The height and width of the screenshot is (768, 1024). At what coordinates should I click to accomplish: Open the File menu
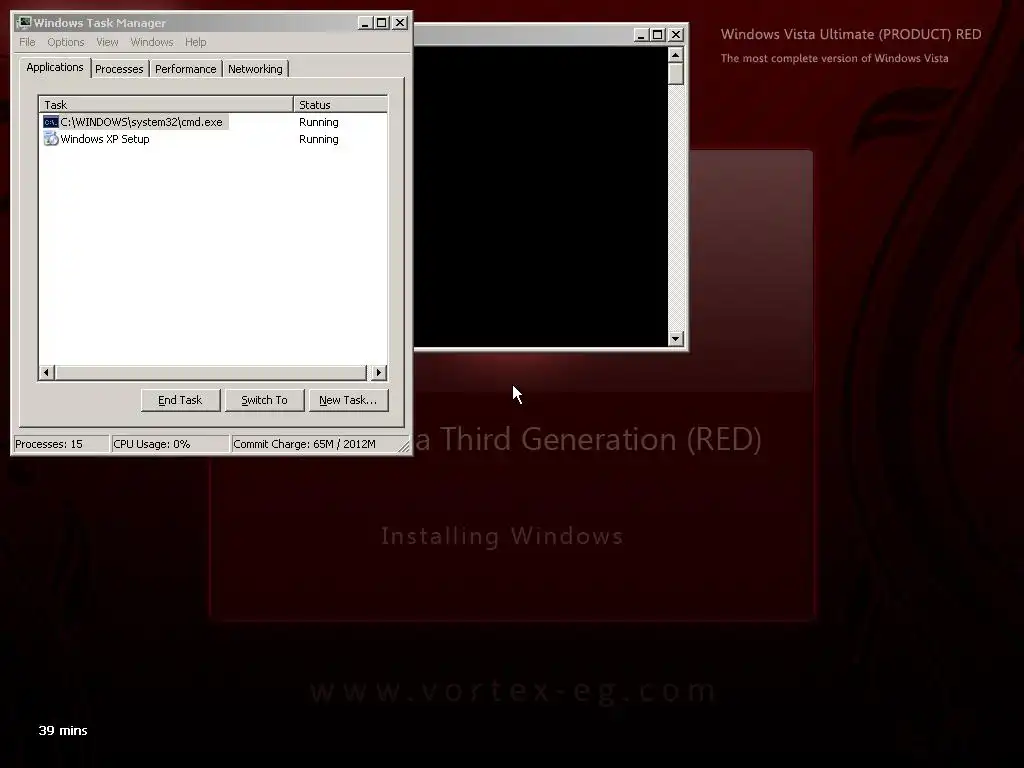pos(27,42)
